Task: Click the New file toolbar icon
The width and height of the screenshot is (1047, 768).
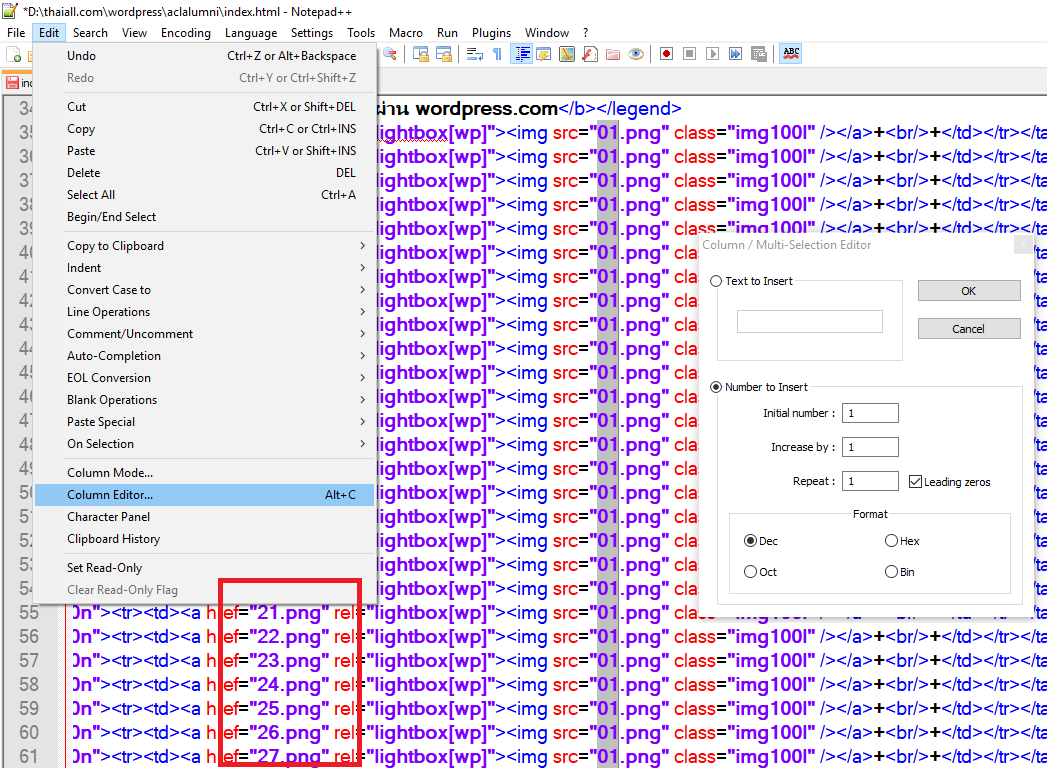Action: 14,55
